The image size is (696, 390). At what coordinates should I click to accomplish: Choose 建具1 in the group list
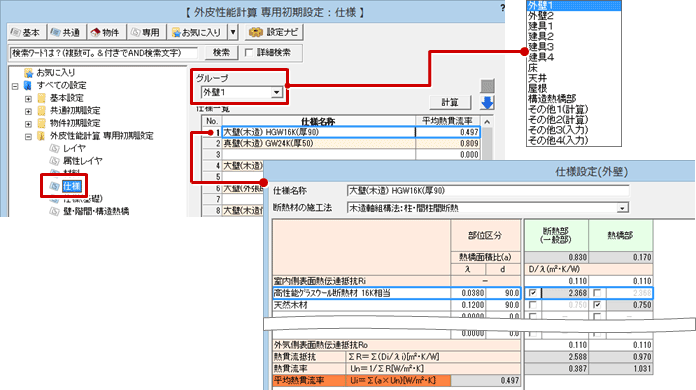(541, 26)
